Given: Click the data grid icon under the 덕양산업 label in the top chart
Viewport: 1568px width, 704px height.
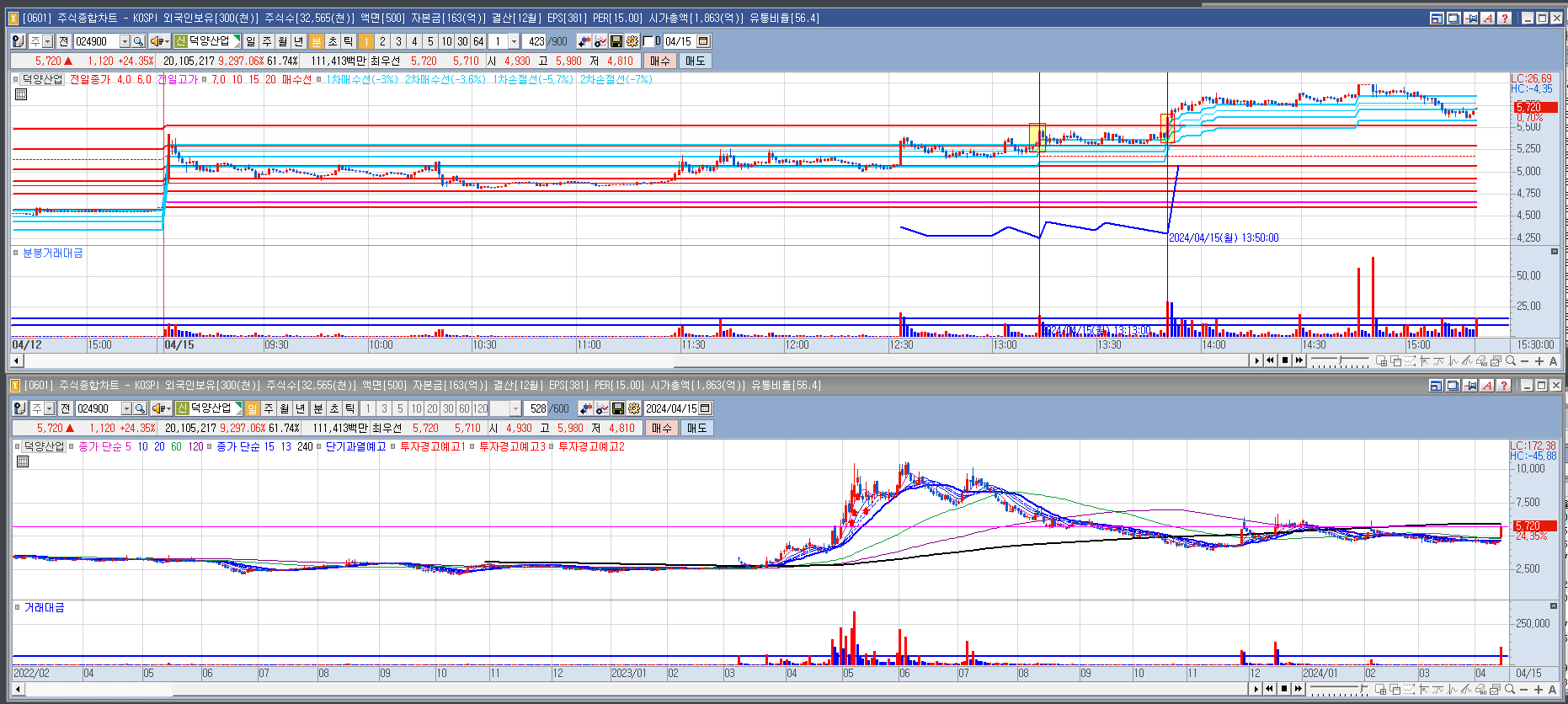Looking at the screenshot, I should tap(21, 94).
